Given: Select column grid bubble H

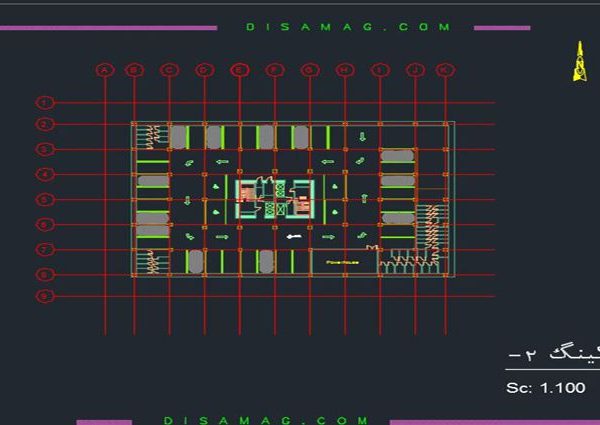Looking at the screenshot, I should pyautogui.click(x=344, y=70).
